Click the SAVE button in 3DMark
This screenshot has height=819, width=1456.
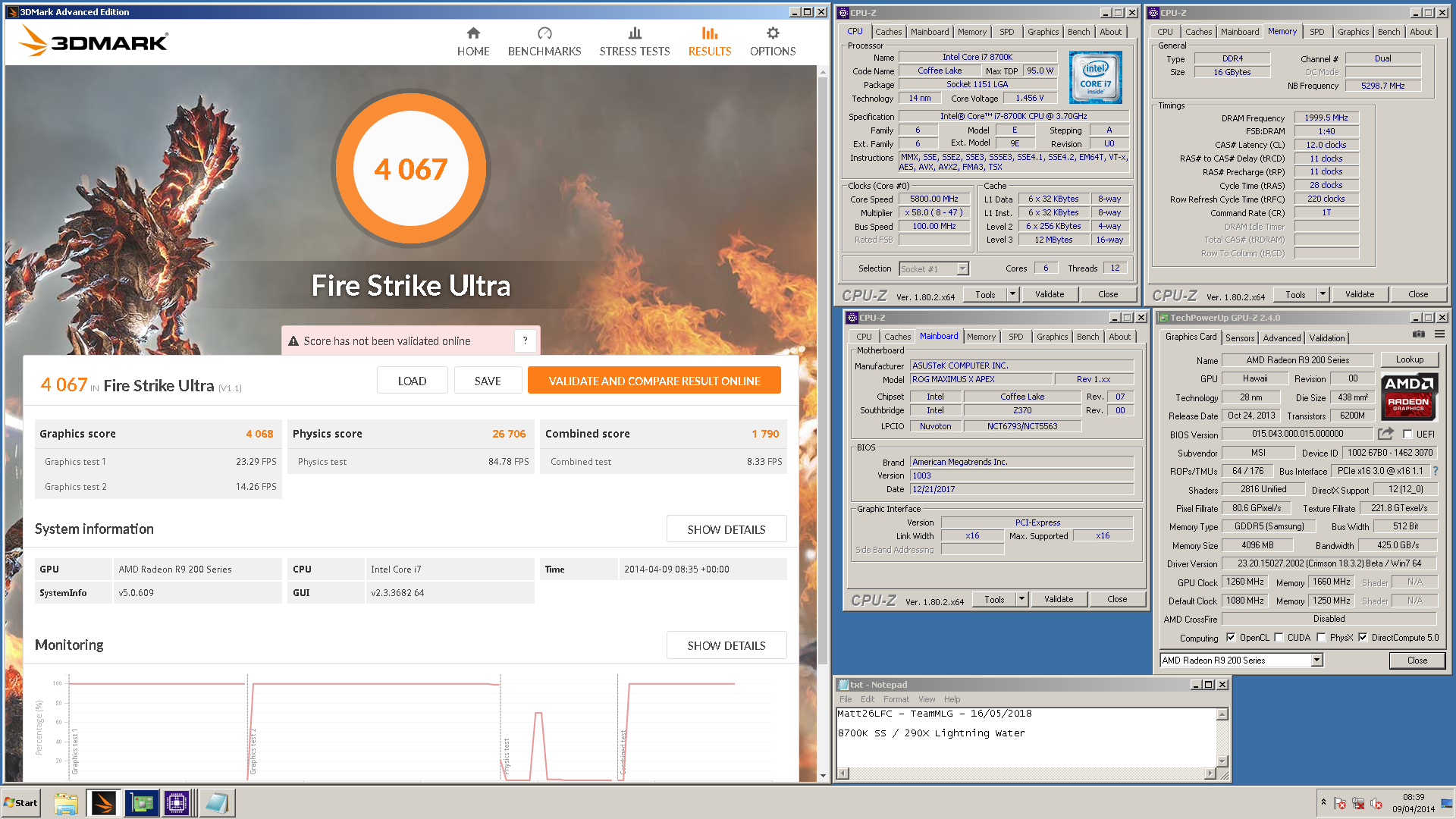pyautogui.click(x=488, y=381)
